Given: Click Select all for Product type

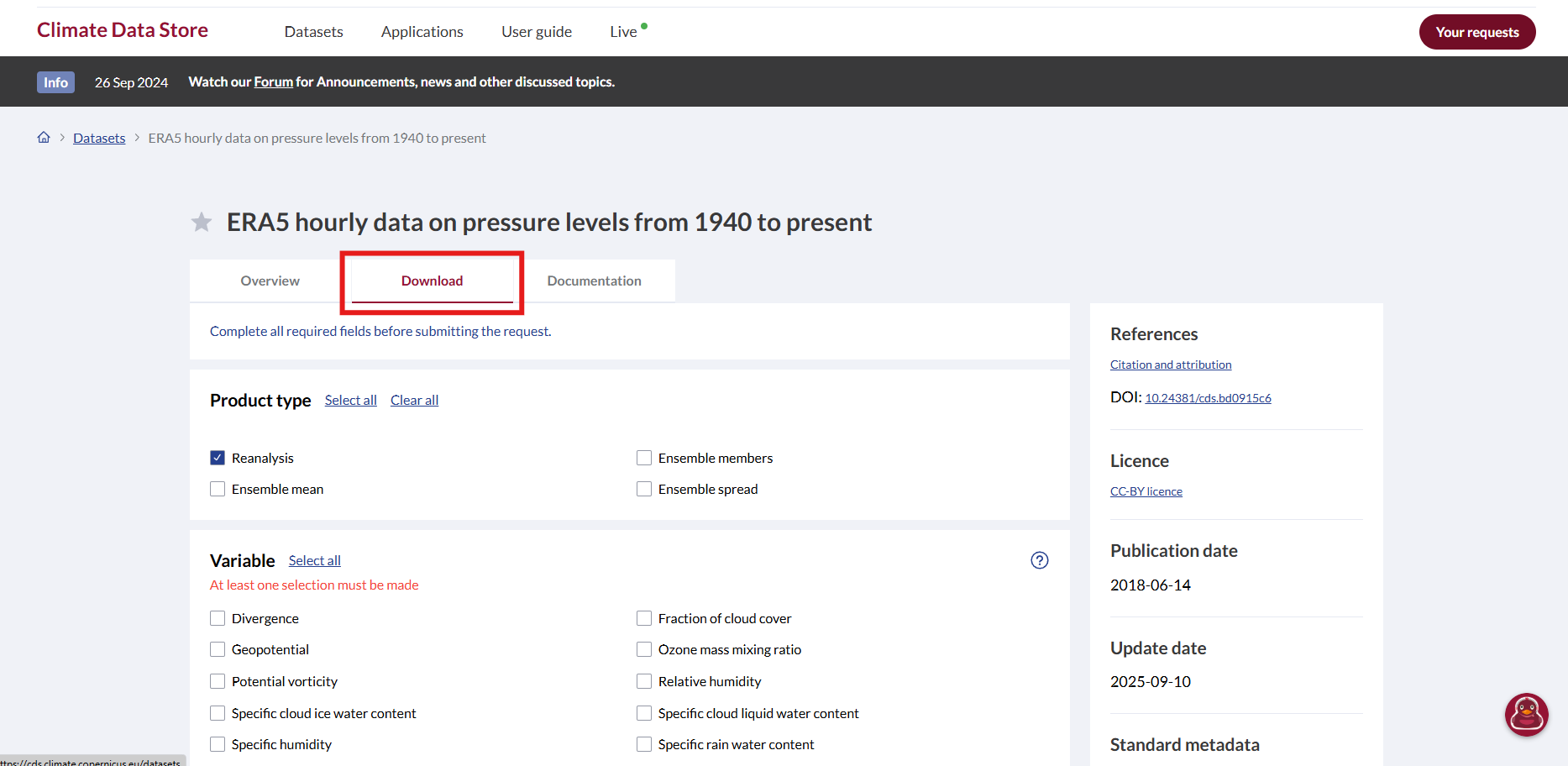Looking at the screenshot, I should click(351, 400).
